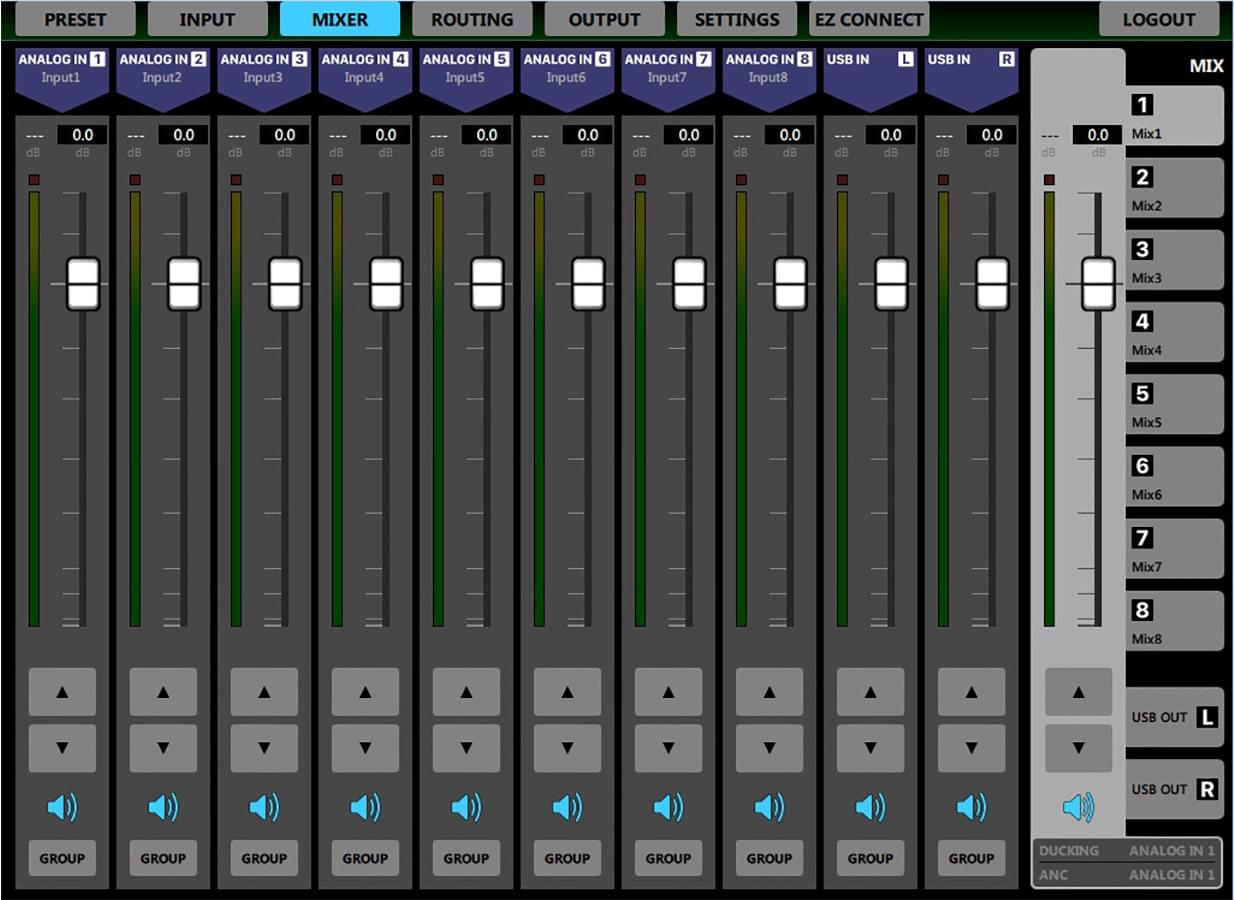This screenshot has height=900, width=1234.
Task: Mute the USB In L channel speaker icon
Action: (x=870, y=807)
